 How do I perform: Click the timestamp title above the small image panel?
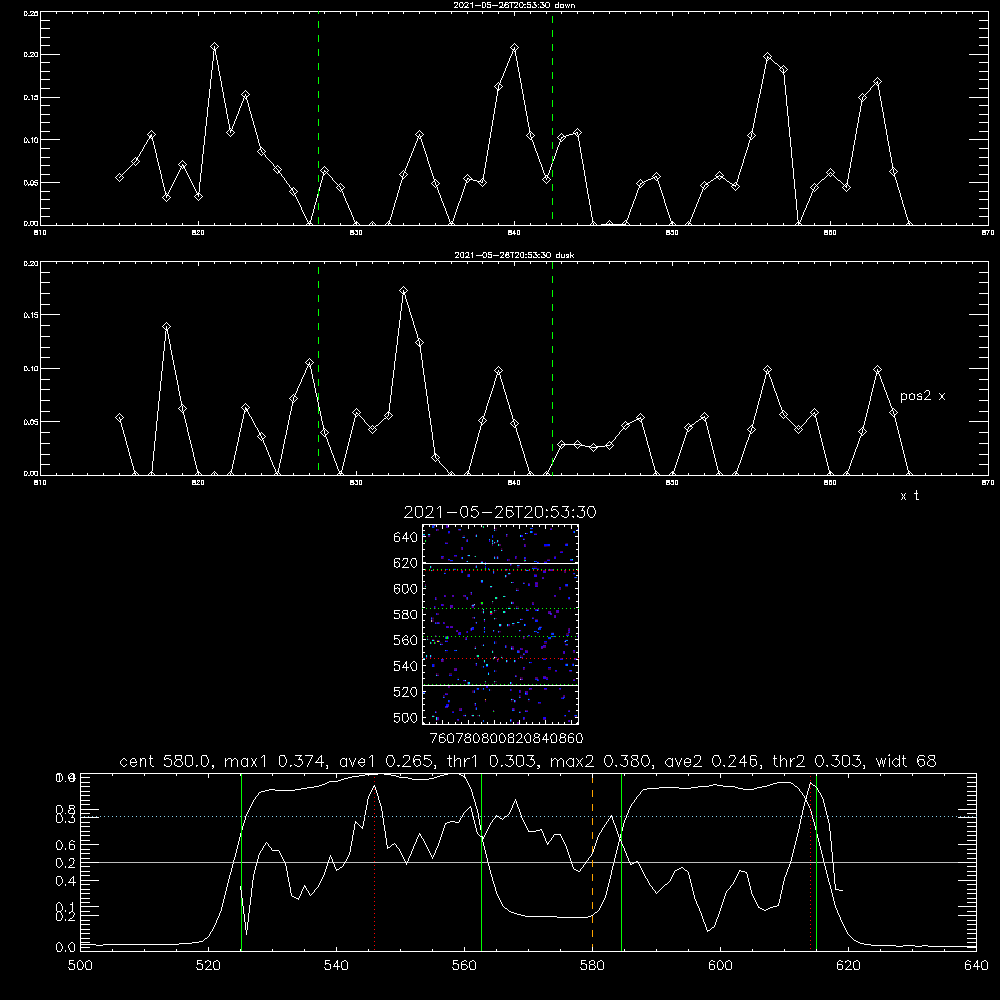tap(500, 512)
